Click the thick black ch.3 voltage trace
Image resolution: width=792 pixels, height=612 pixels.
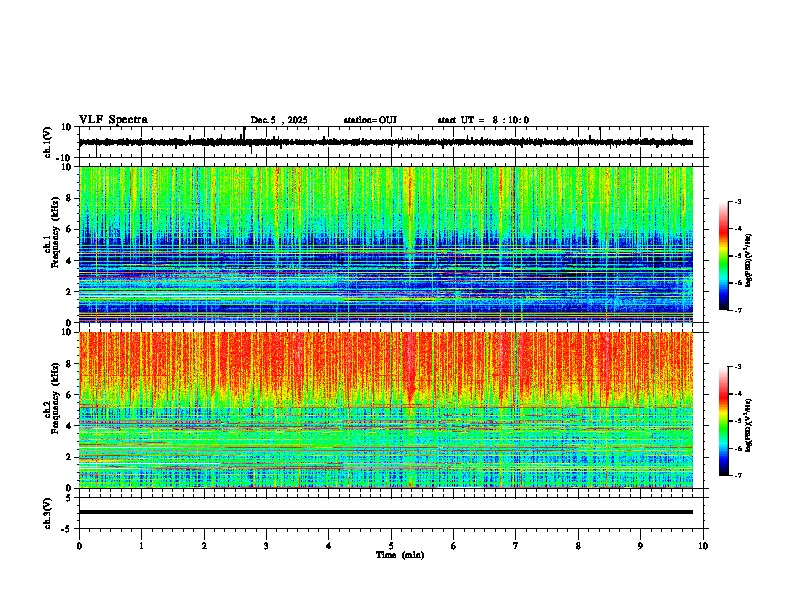tap(386, 512)
